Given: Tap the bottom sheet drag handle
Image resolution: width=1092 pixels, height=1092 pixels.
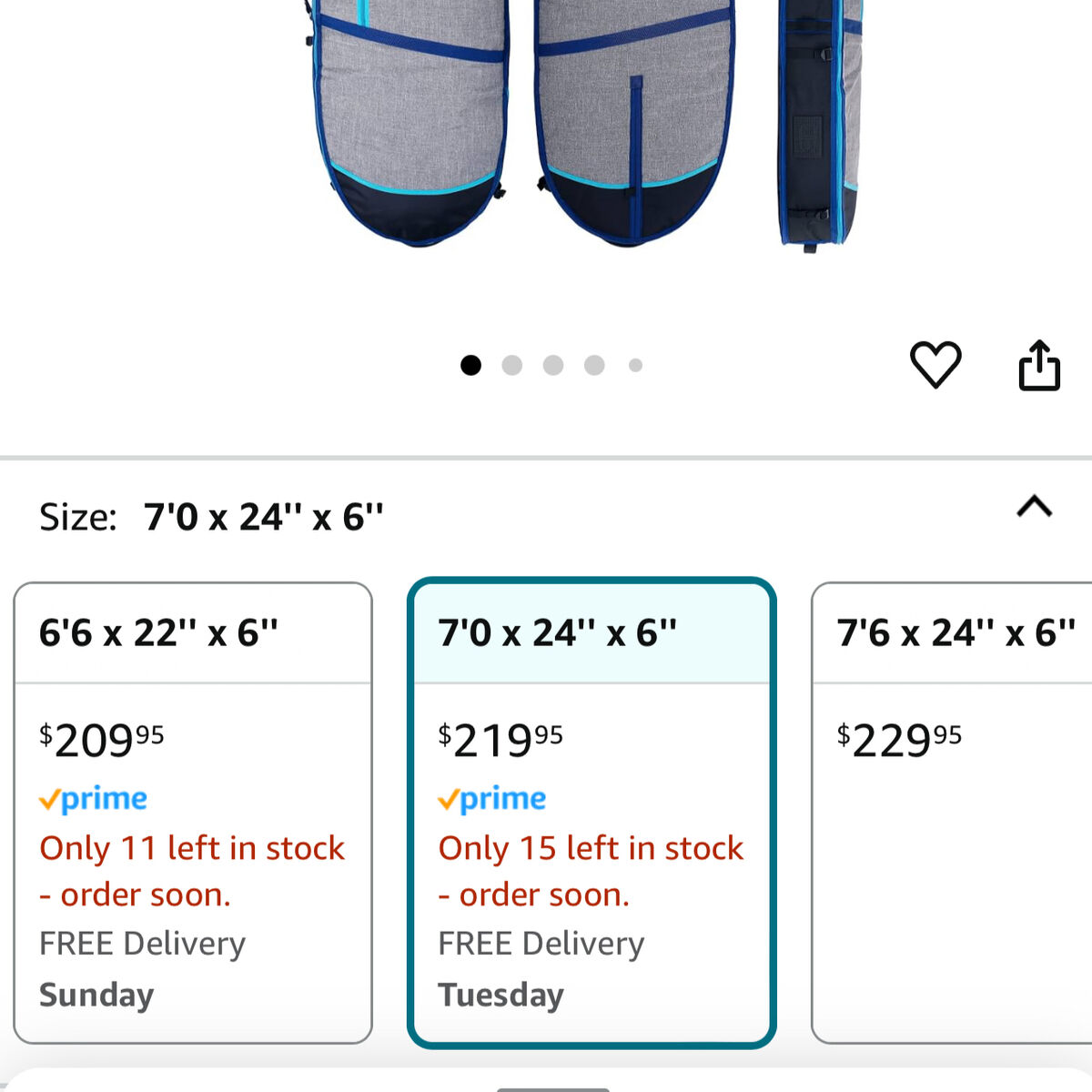Looking at the screenshot, I should 552,1087.
